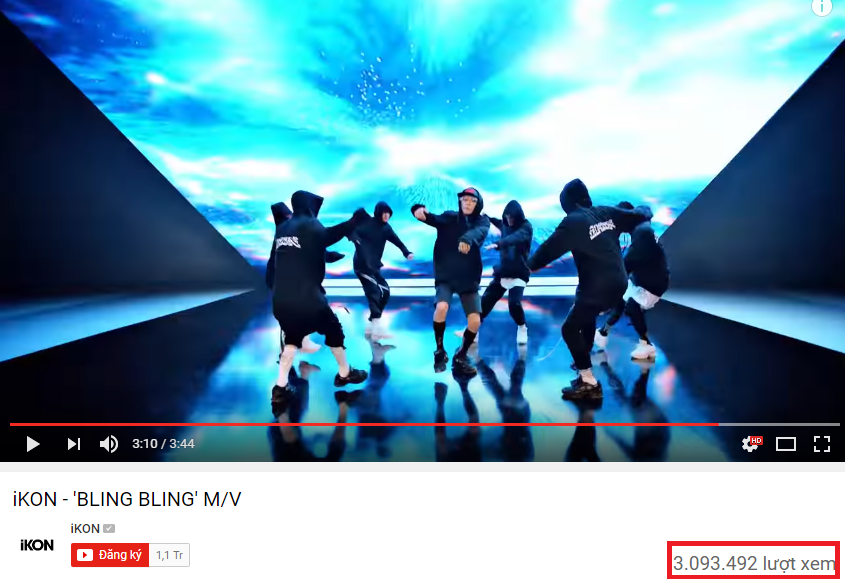Switch to theater mode view

(x=786, y=444)
